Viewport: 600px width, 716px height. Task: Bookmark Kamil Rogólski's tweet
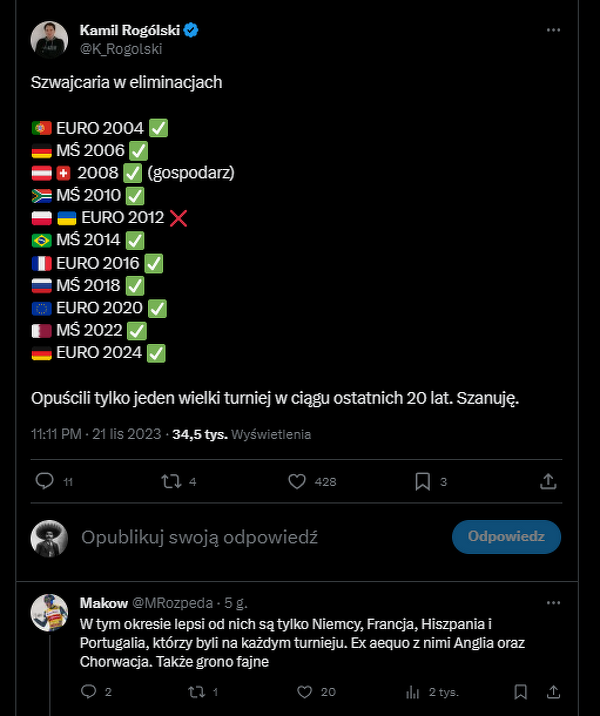(423, 481)
